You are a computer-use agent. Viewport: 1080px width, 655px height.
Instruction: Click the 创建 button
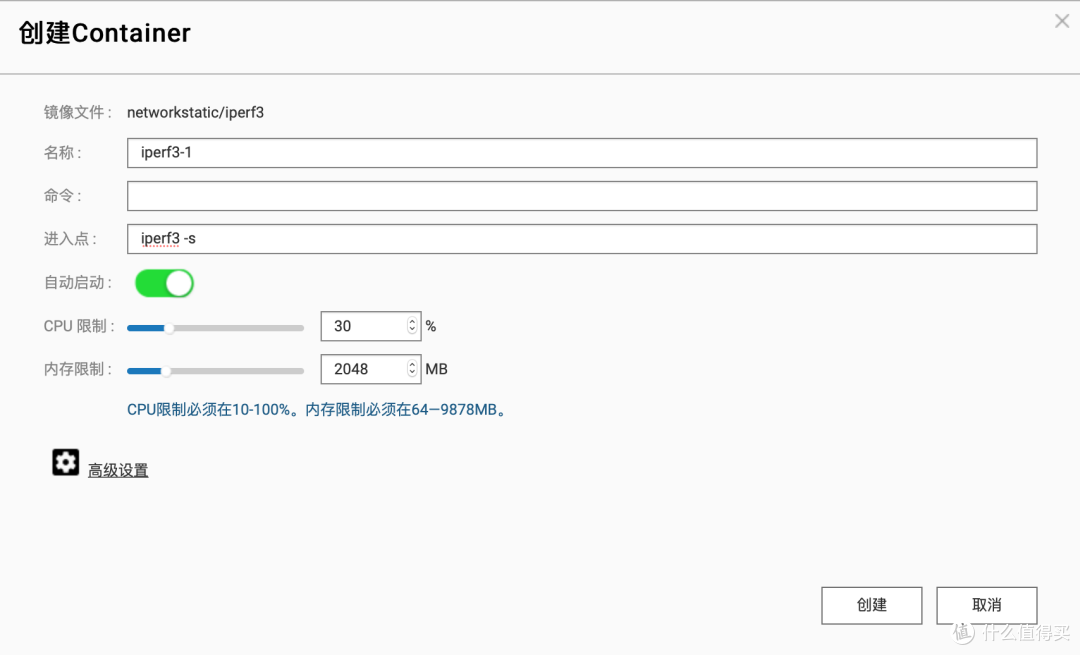871,605
